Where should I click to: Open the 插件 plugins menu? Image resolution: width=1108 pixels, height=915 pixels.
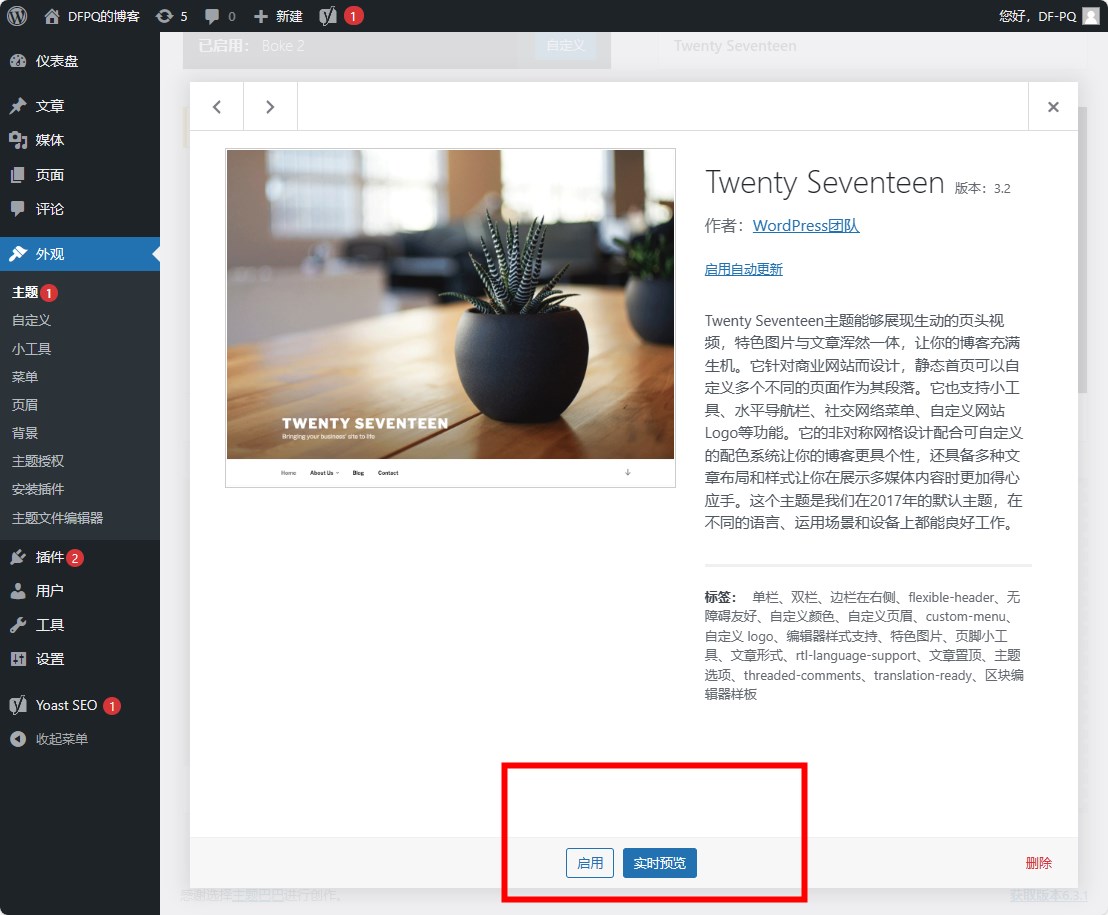[x=80, y=557]
